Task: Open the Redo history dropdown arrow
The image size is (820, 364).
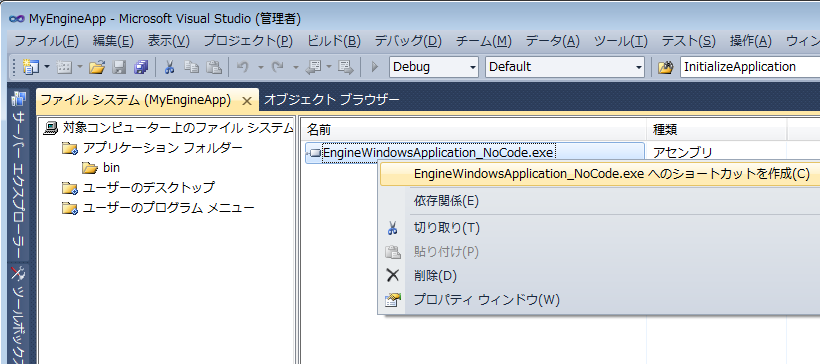Action: pyautogui.click(x=295, y=67)
